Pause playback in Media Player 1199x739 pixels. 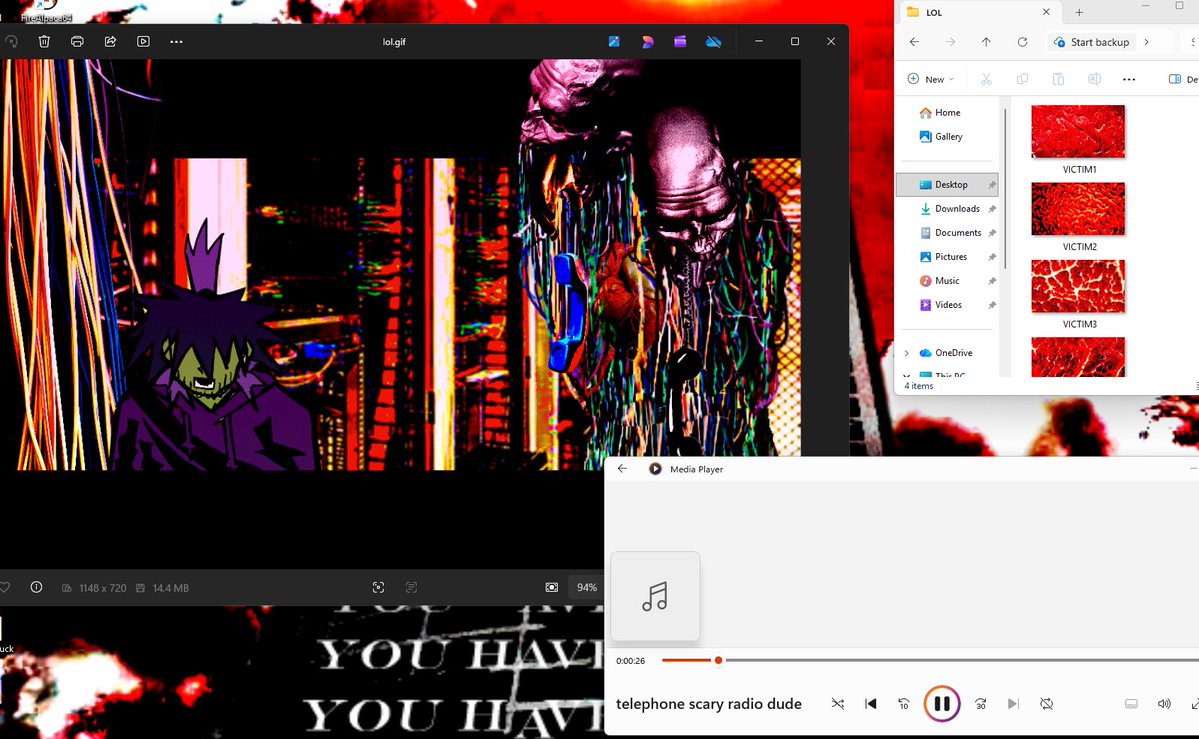click(x=942, y=704)
